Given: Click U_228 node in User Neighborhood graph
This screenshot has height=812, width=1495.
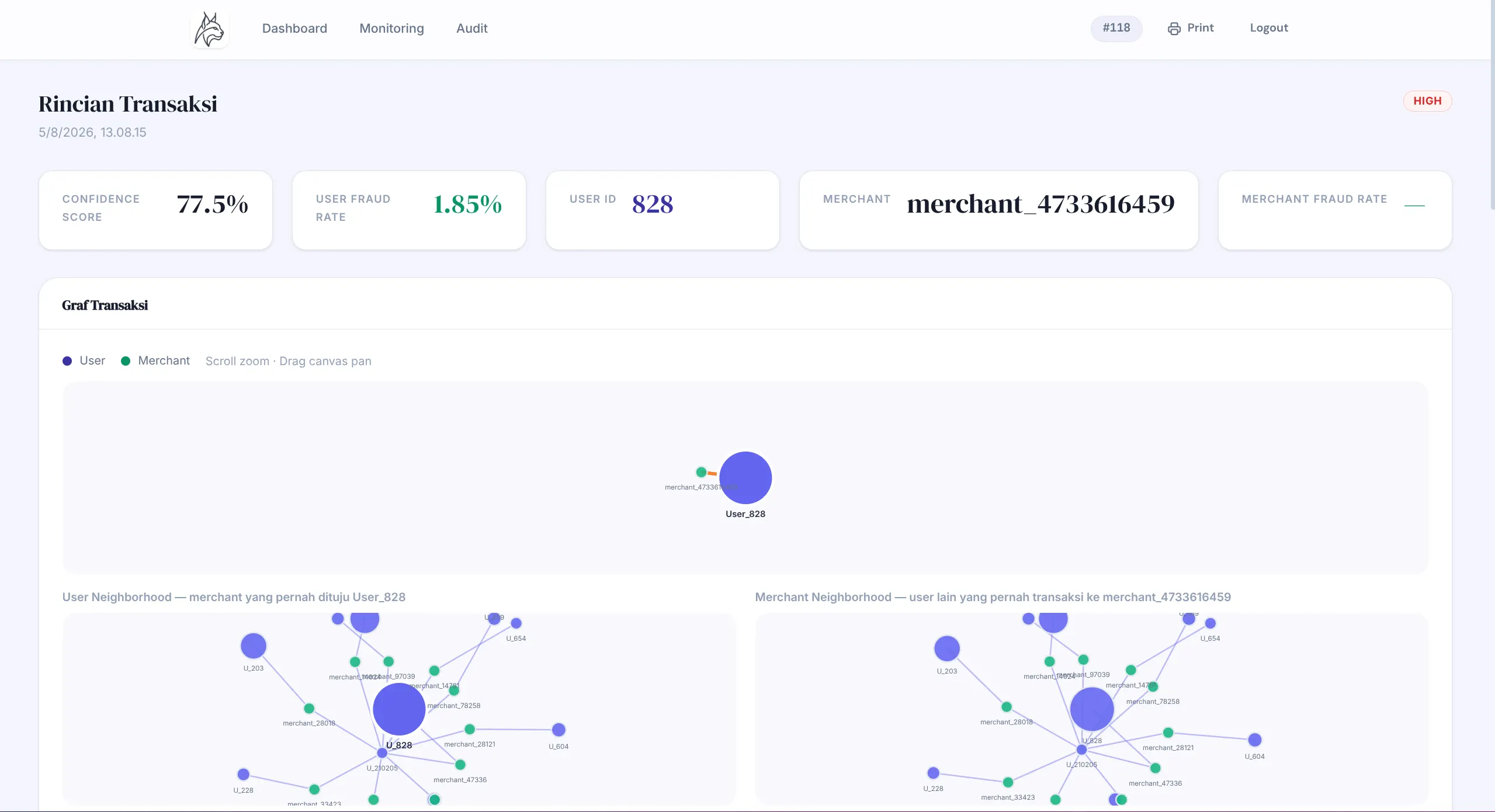Looking at the screenshot, I should point(243,775).
